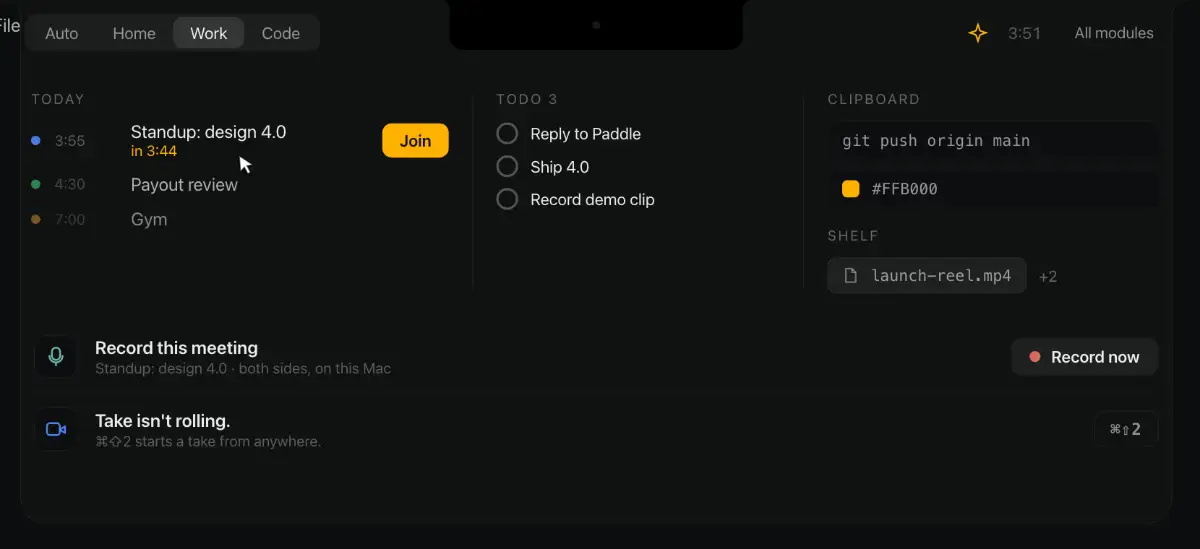The width and height of the screenshot is (1200, 549).
Task: Click the green microphone icon
Action: (56, 356)
